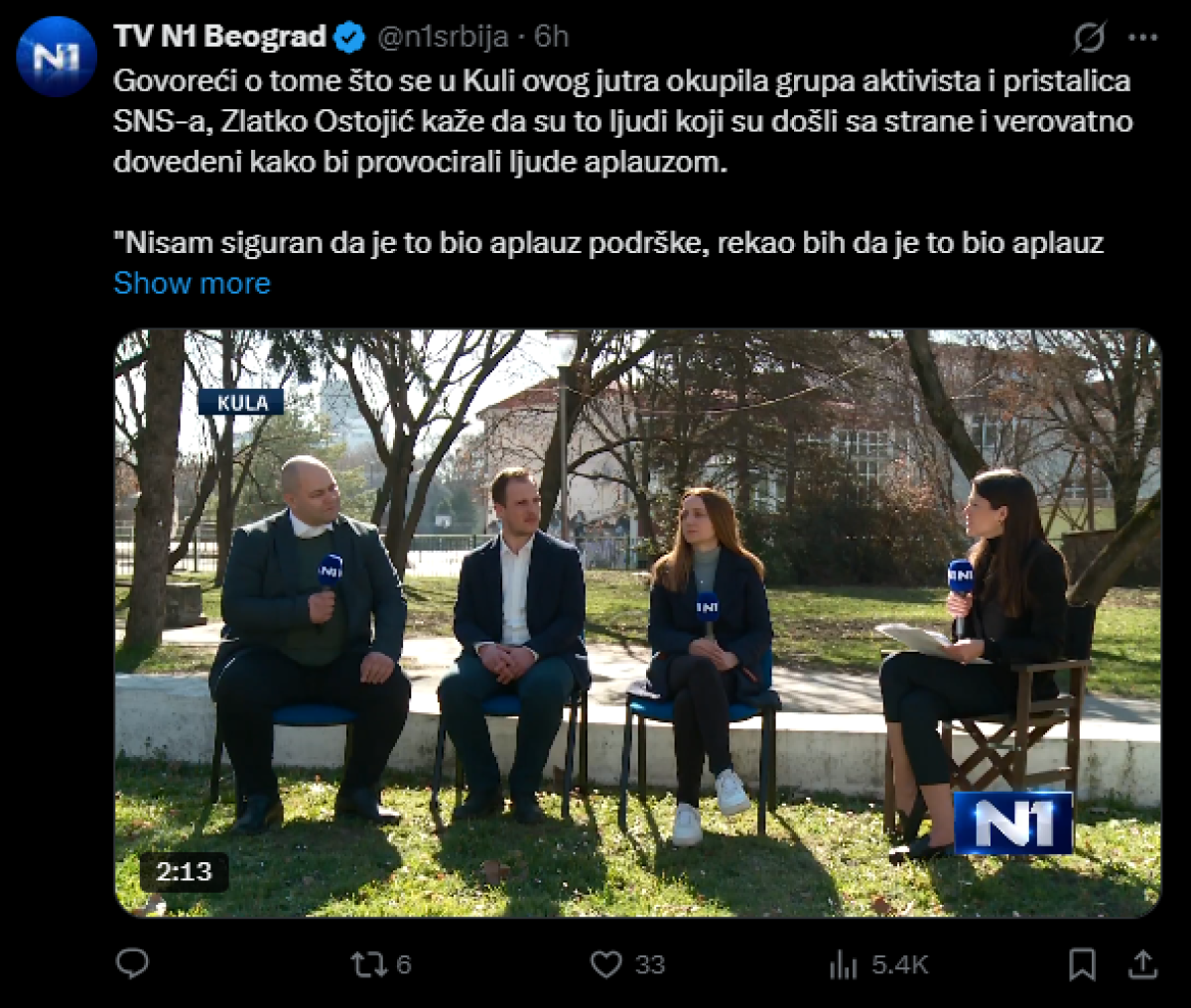Open the 6h timestamp permalink
The height and width of the screenshot is (1008, 1191).
coord(552,37)
